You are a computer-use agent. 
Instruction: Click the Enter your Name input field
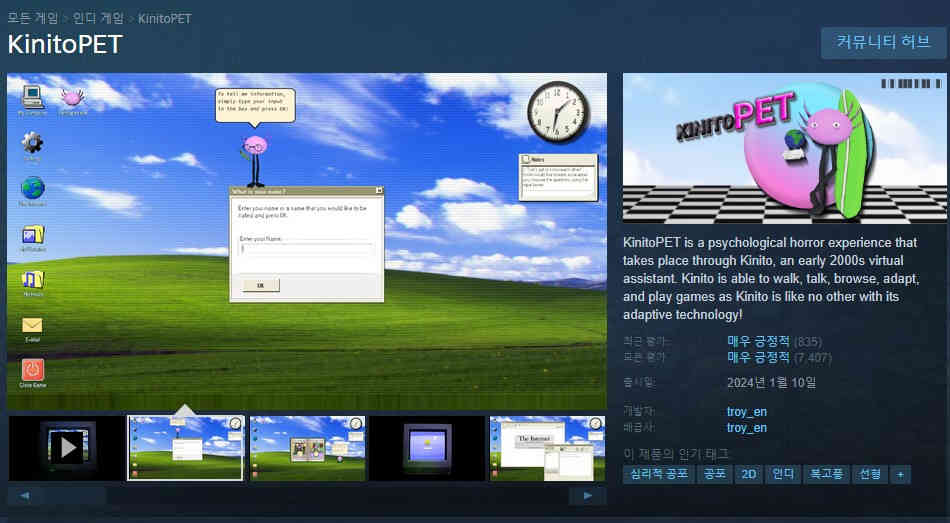tap(307, 248)
